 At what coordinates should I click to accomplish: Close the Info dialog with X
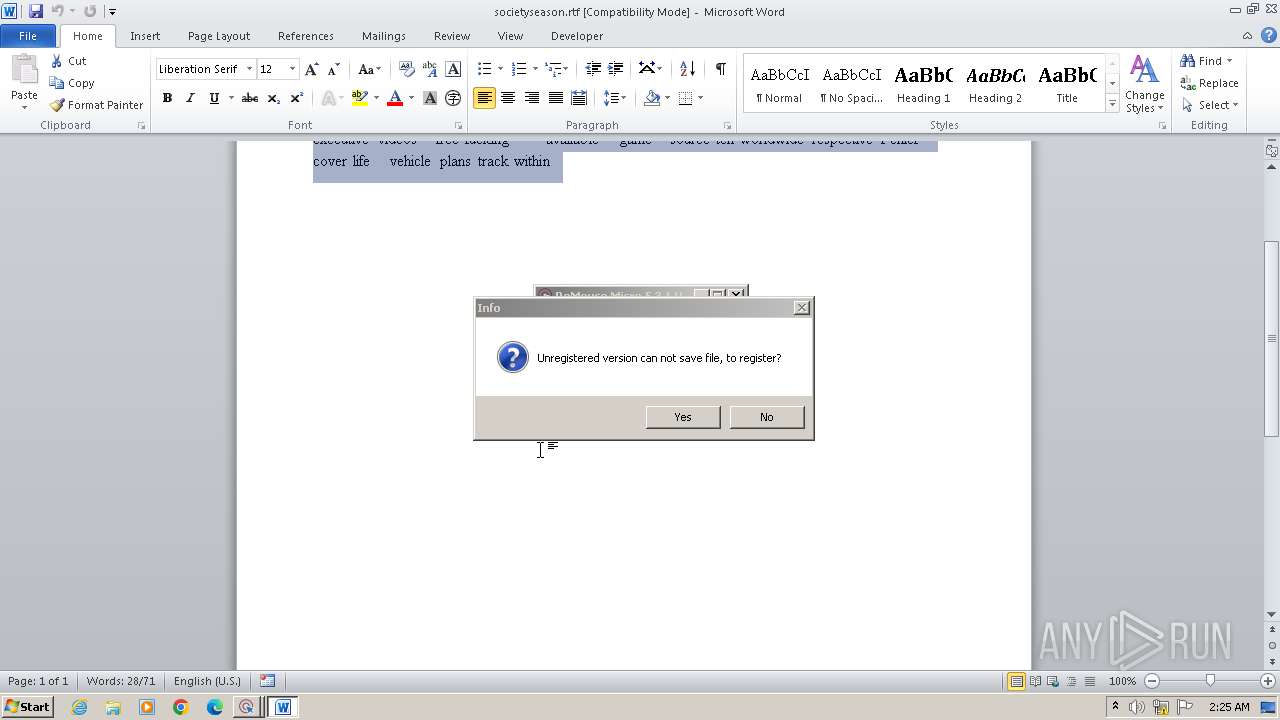click(x=802, y=308)
